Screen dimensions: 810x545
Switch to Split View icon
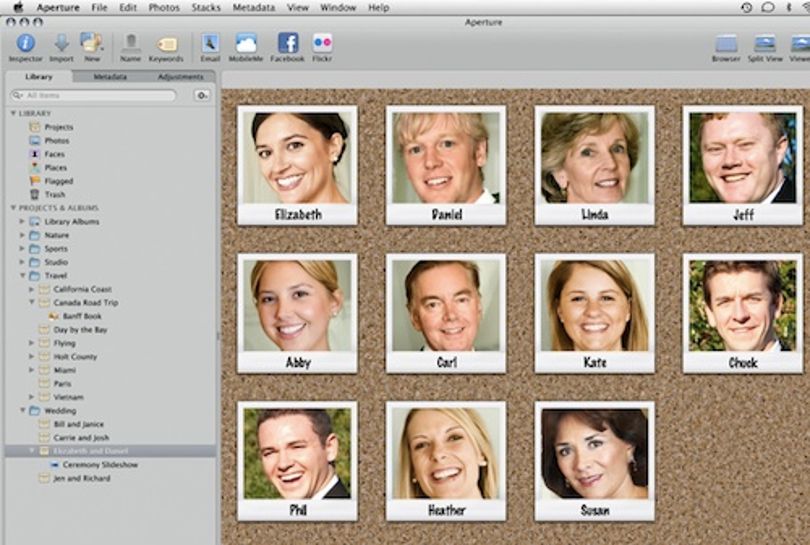[765, 43]
